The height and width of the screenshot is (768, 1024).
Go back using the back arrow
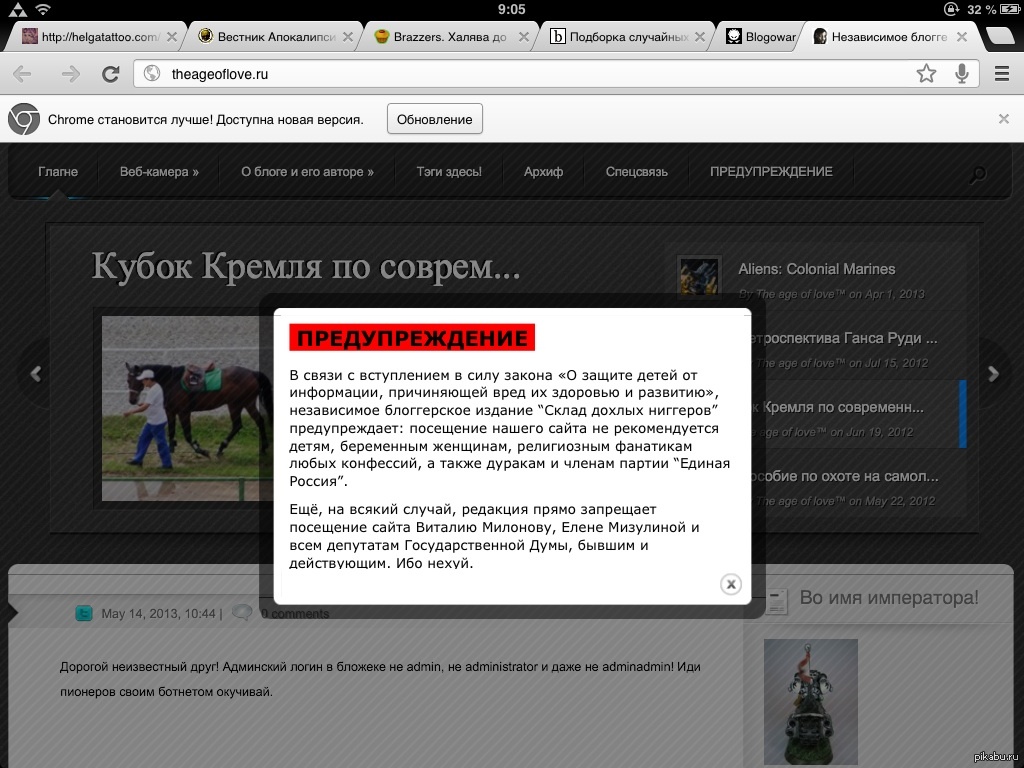(22, 74)
